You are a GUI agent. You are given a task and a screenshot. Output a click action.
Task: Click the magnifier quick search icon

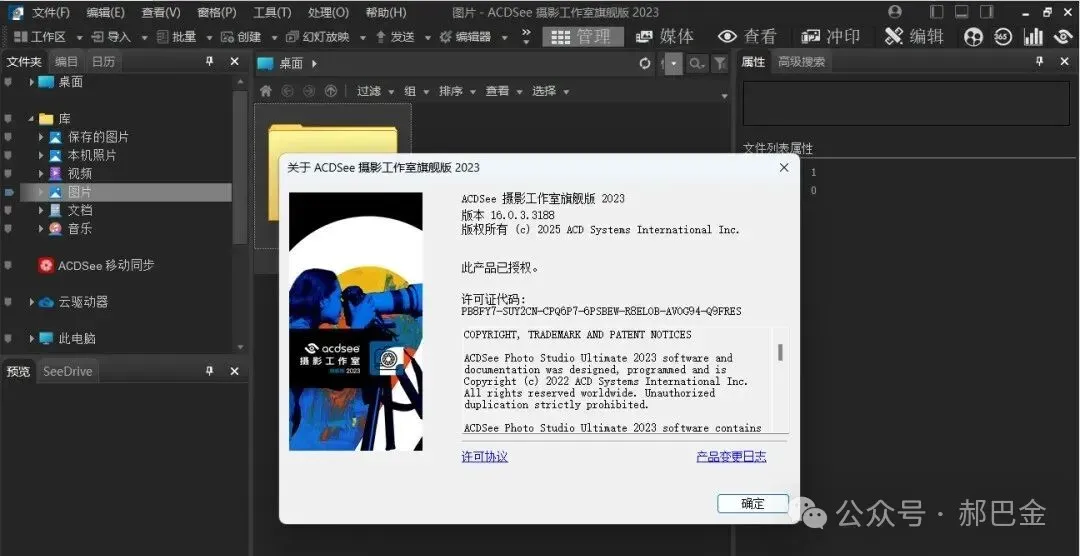tap(696, 63)
